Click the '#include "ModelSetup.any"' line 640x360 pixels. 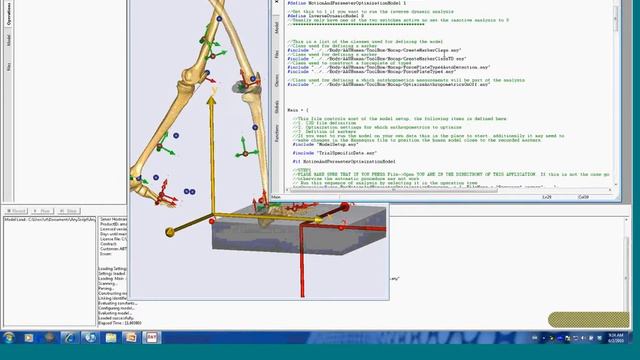[325, 144]
